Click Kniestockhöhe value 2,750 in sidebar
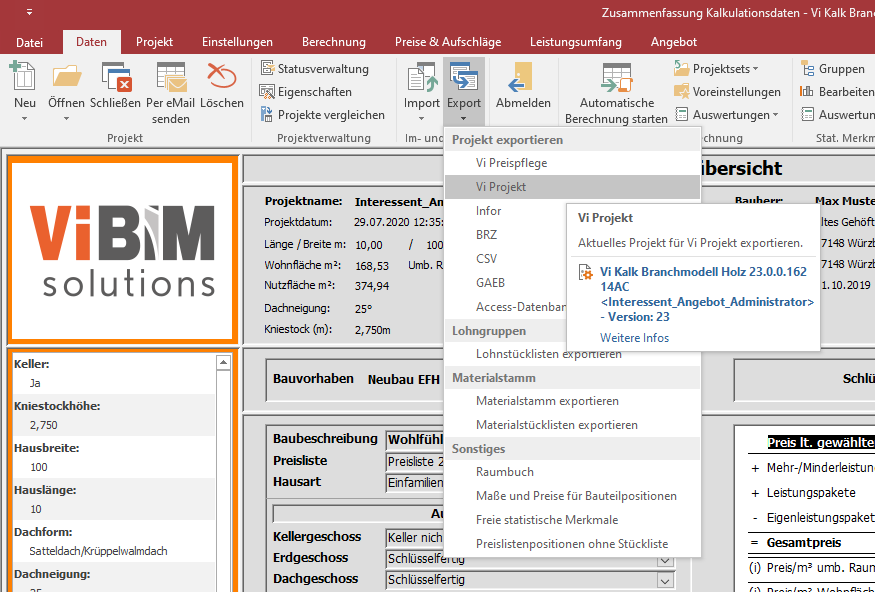Viewport: 875px width, 592px height. click(44, 425)
